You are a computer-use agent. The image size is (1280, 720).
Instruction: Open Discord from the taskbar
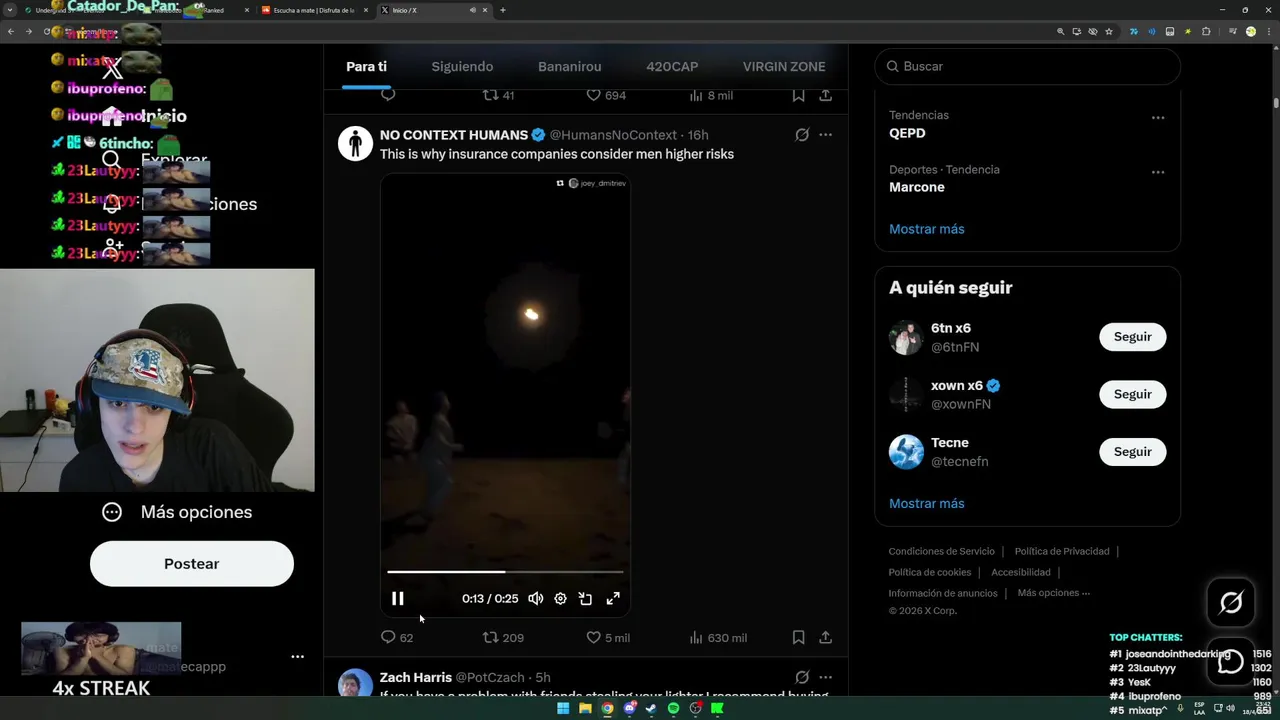[x=629, y=708]
